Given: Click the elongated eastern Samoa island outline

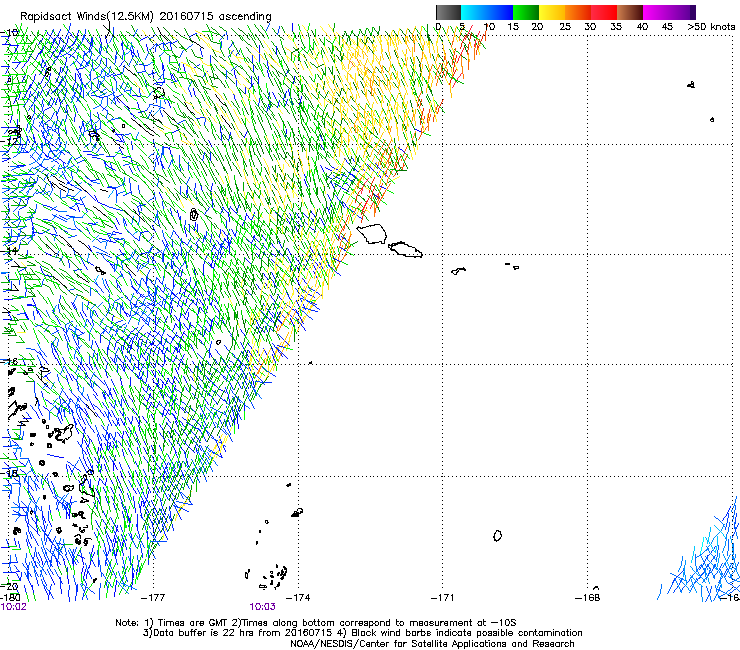Looking at the screenshot, I should (x=405, y=249).
